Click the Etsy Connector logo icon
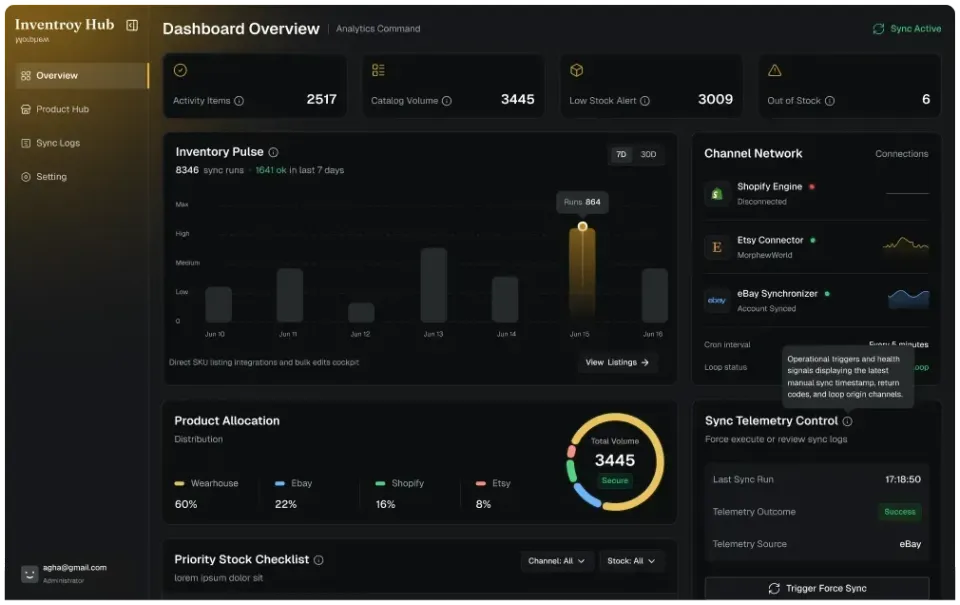 pyautogui.click(x=717, y=247)
